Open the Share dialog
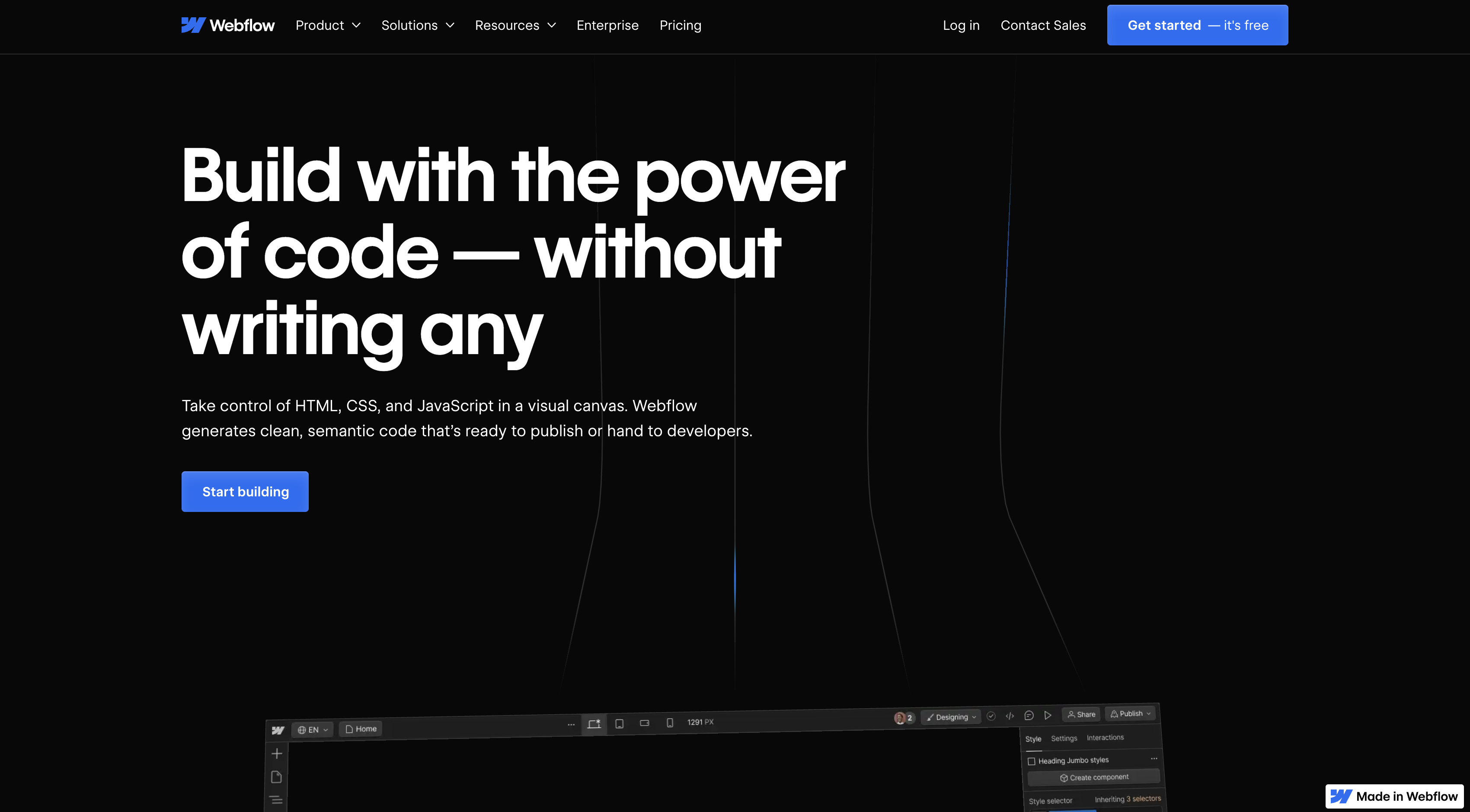Viewport: 1470px width, 812px height. click(1081, 714)
